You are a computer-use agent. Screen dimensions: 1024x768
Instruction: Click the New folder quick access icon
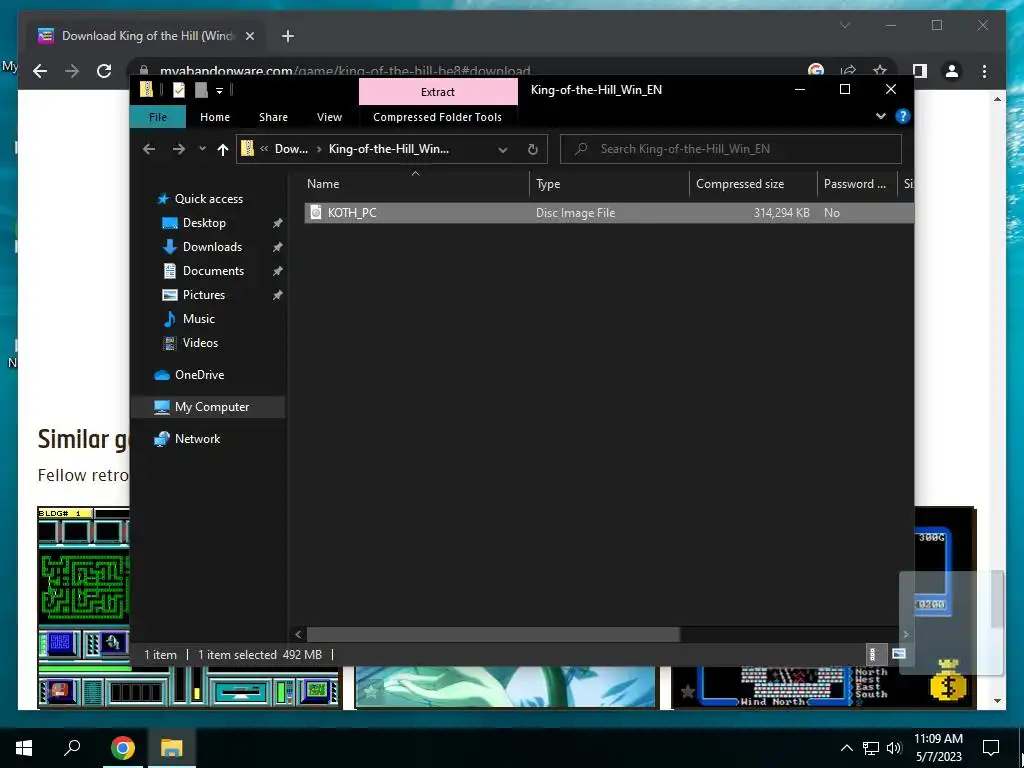click(201, 90)
